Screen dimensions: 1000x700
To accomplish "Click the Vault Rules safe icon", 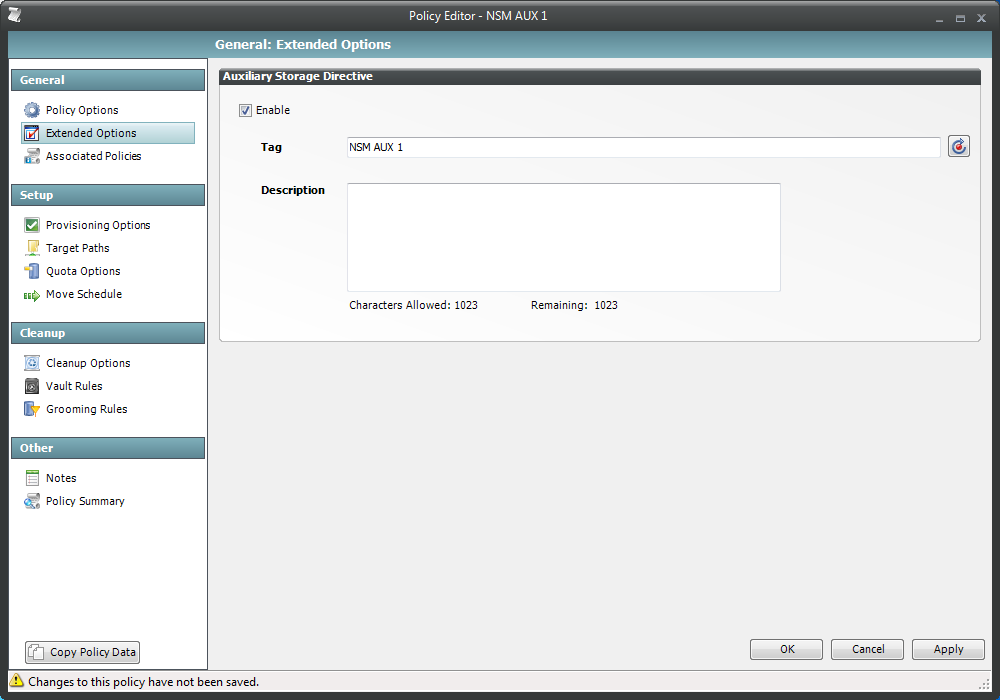I will click(32, 386).
